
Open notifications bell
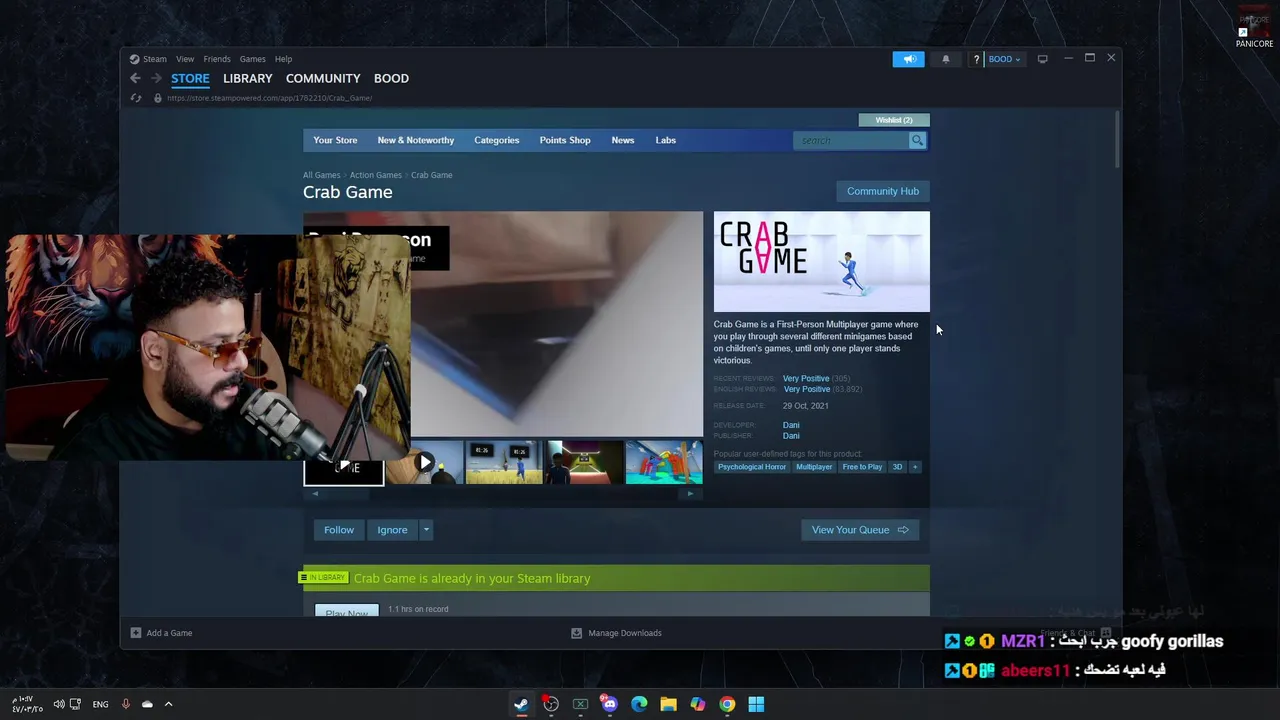(x=945, y=59)
